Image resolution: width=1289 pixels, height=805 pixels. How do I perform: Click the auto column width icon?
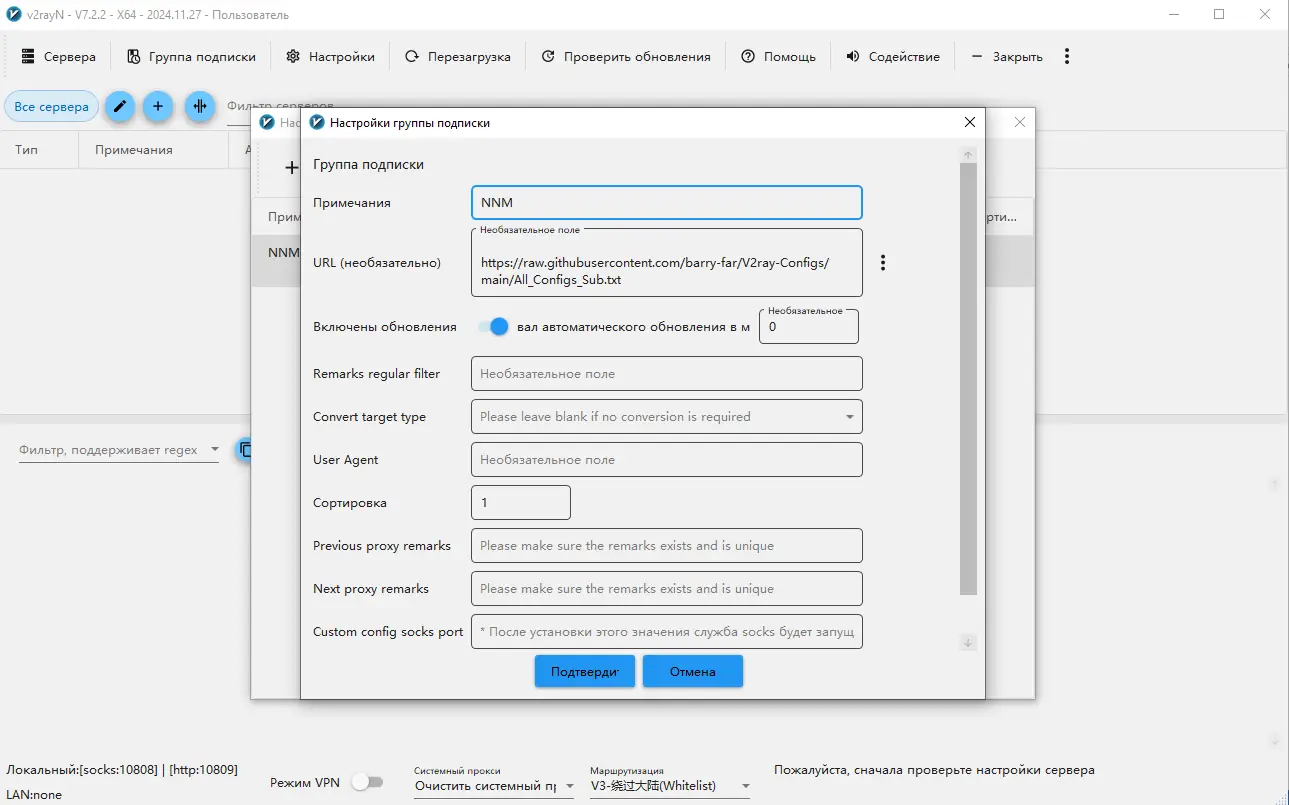tap(200, 106)
